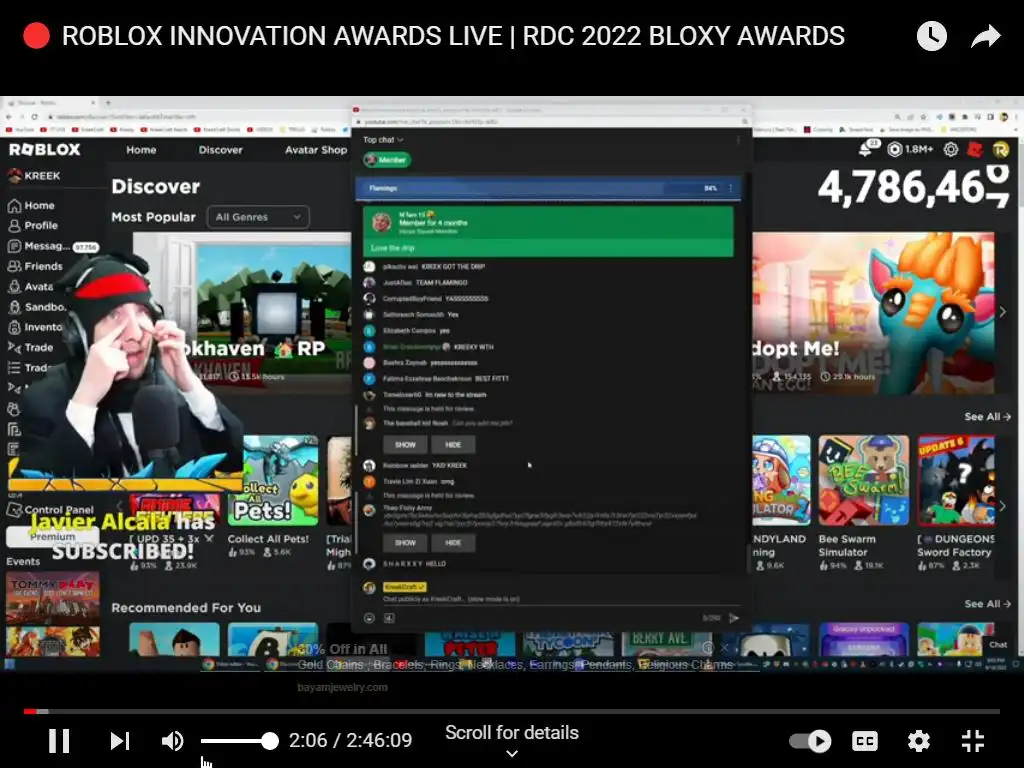Open Flamingo poll options menu
Image resolution: width=1024 pixels, height=768 pixels.
tap(730, 188)
